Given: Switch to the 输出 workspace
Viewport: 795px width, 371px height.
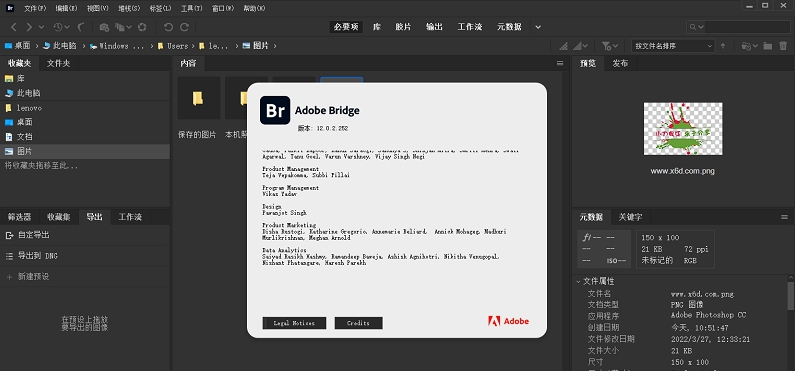Looking at the screenshot, I should [434, 27].
